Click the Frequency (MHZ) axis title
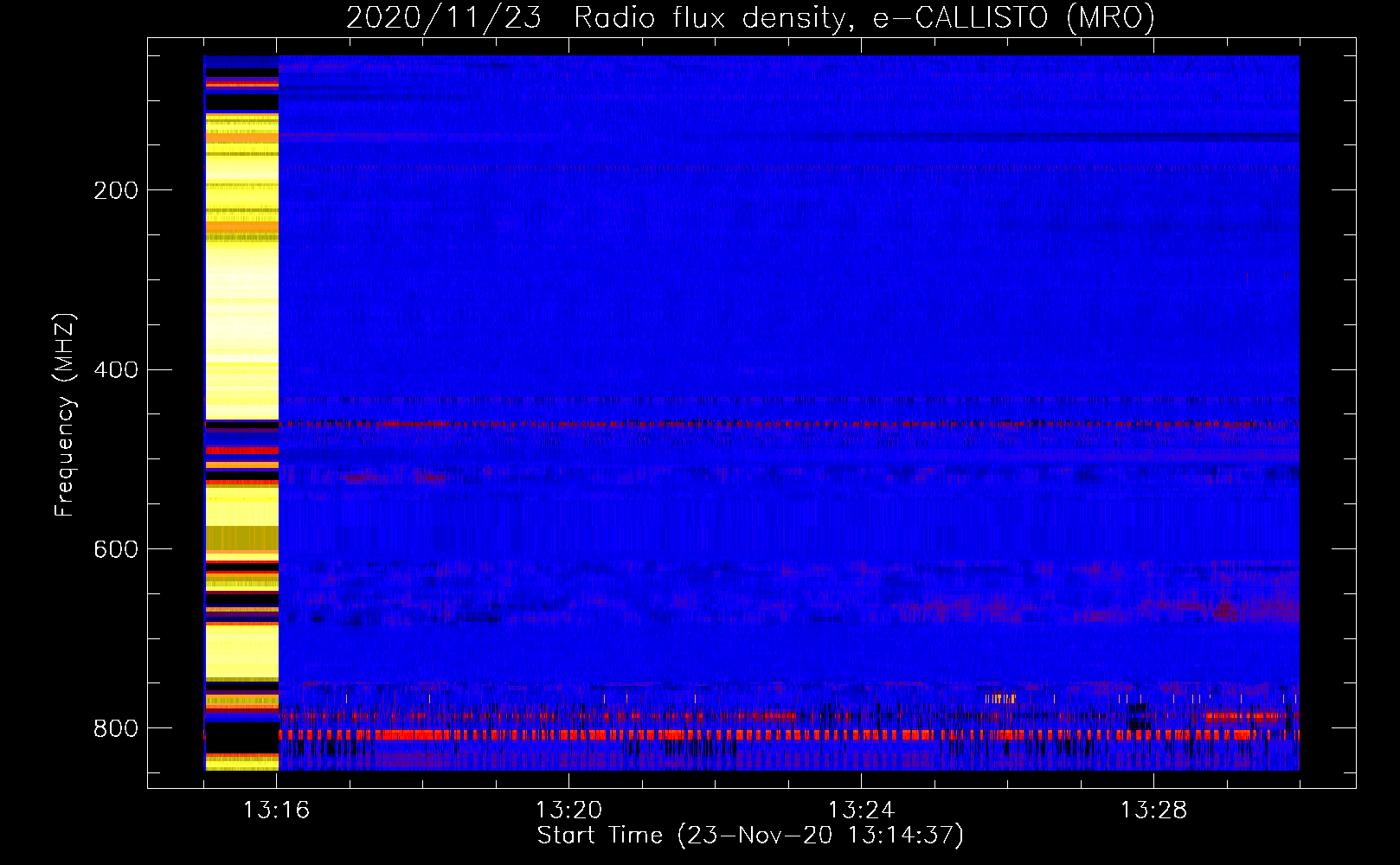1400x865 pixels. (65, 414)
